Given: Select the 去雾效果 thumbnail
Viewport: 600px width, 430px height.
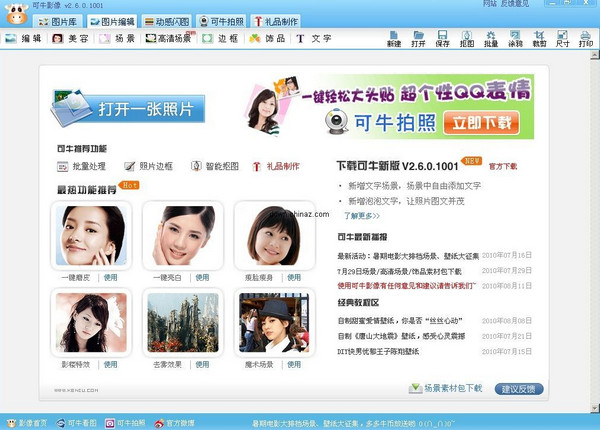Looking at the screenshot, I should pos(183,322).
